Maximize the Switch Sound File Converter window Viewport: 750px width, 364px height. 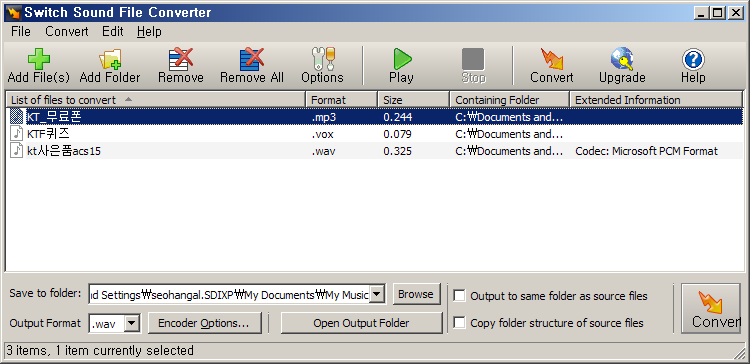pos(718,13)
